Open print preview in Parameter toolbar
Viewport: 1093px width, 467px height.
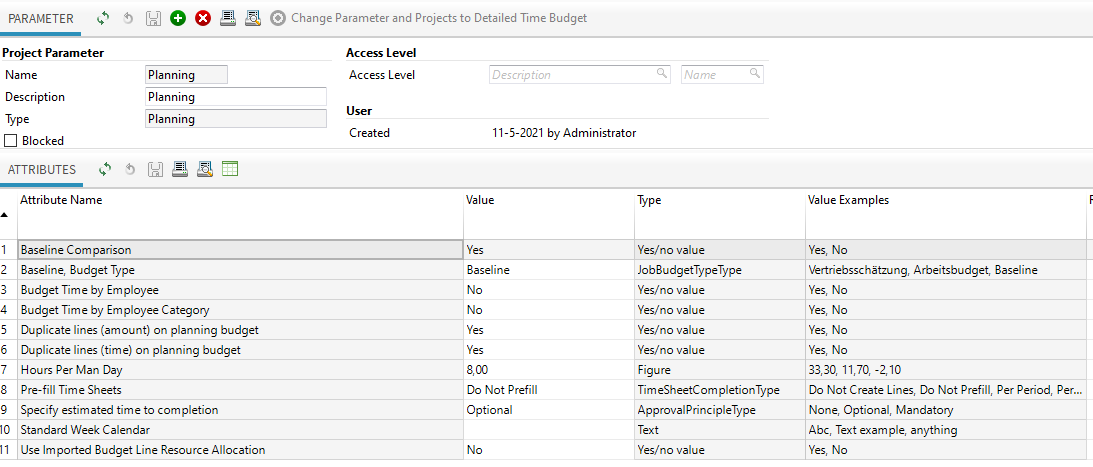coord(253,18)
